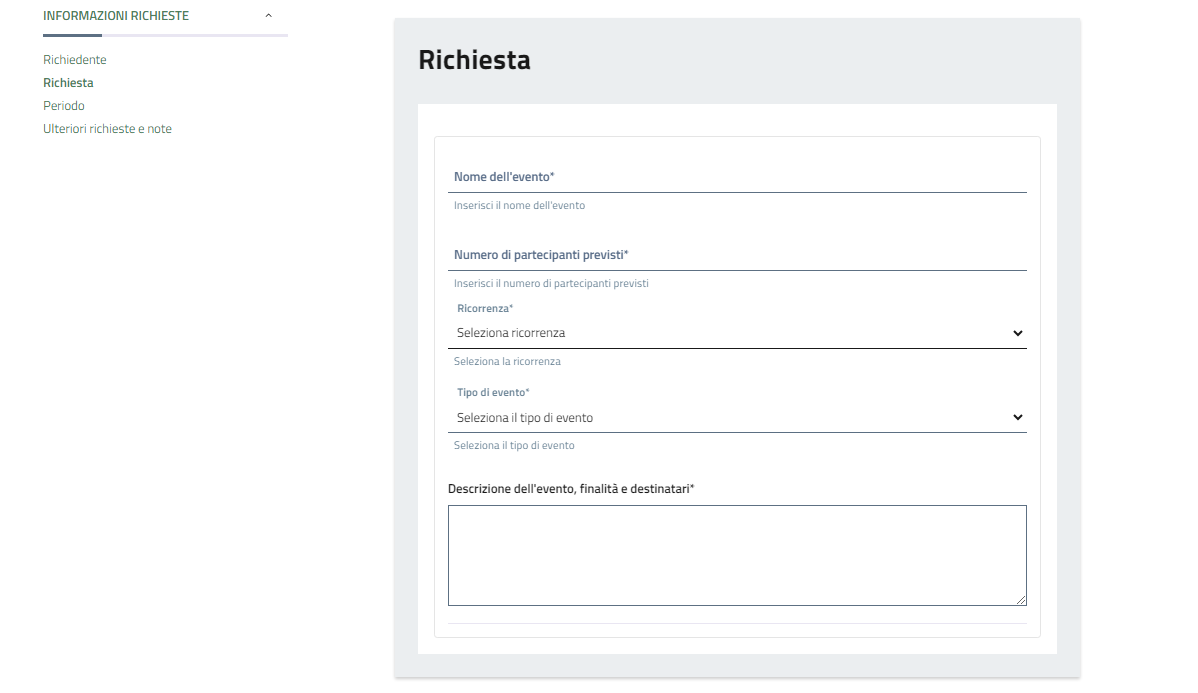
Task: Collapse the Informazioni Richieste chevron
Action: 268,16
